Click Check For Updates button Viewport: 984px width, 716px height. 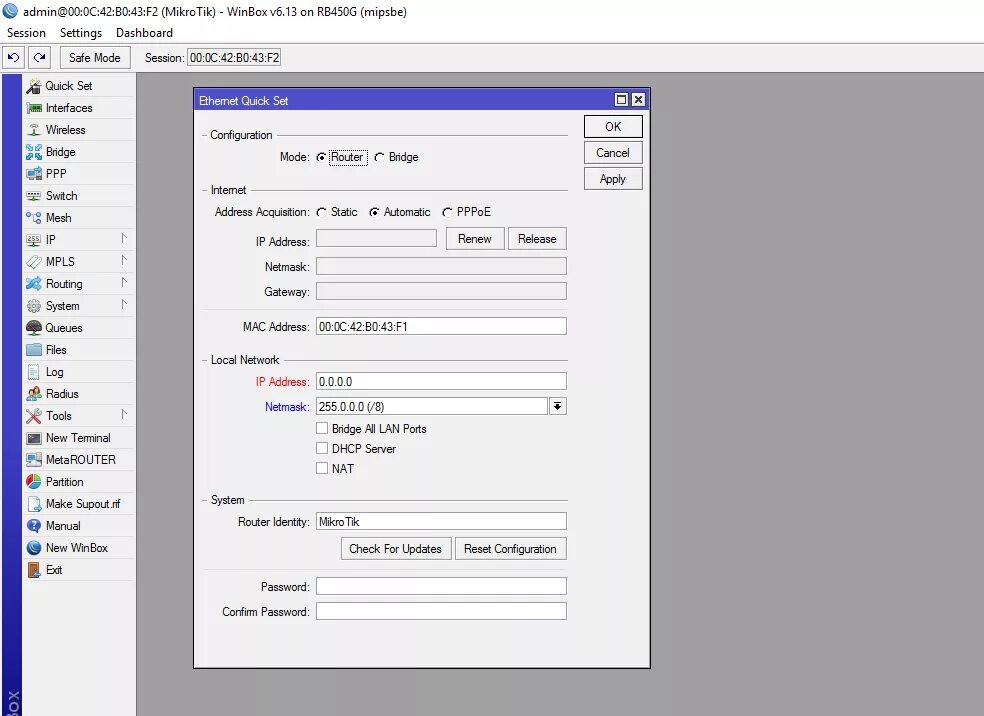(x=396, y=549)
